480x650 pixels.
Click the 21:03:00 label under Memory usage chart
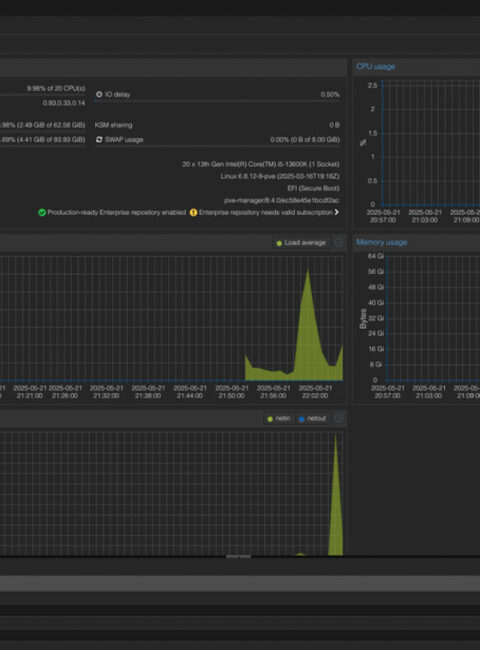pos(429,395)
